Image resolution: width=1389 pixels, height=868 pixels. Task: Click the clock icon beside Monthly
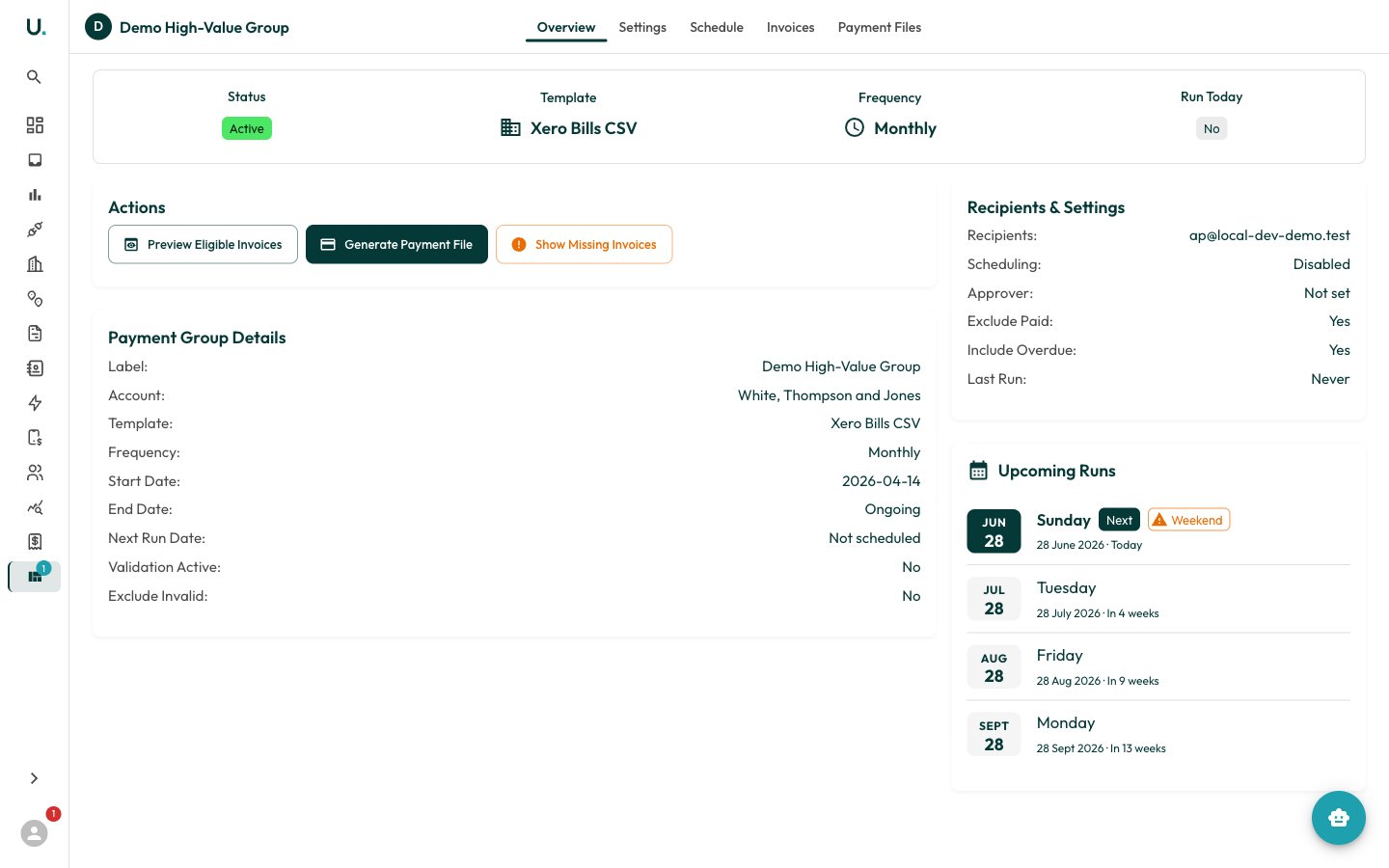[x=855, y=127]
